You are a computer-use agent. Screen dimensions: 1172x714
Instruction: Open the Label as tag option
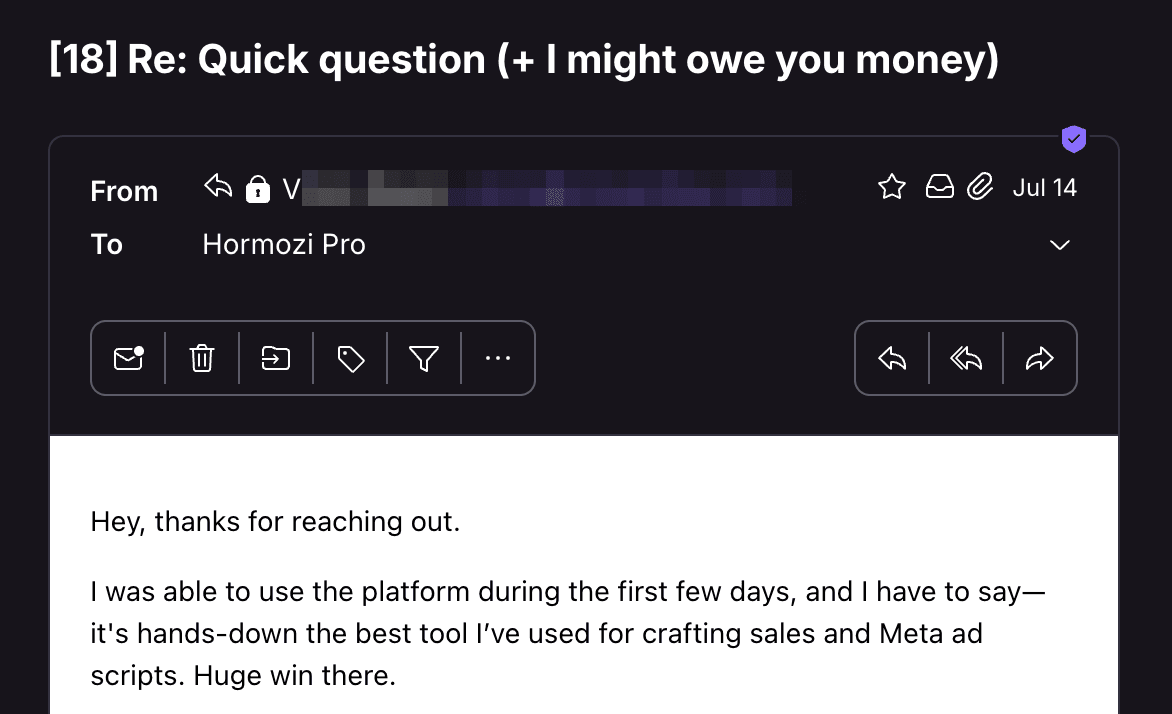[350, 358]
